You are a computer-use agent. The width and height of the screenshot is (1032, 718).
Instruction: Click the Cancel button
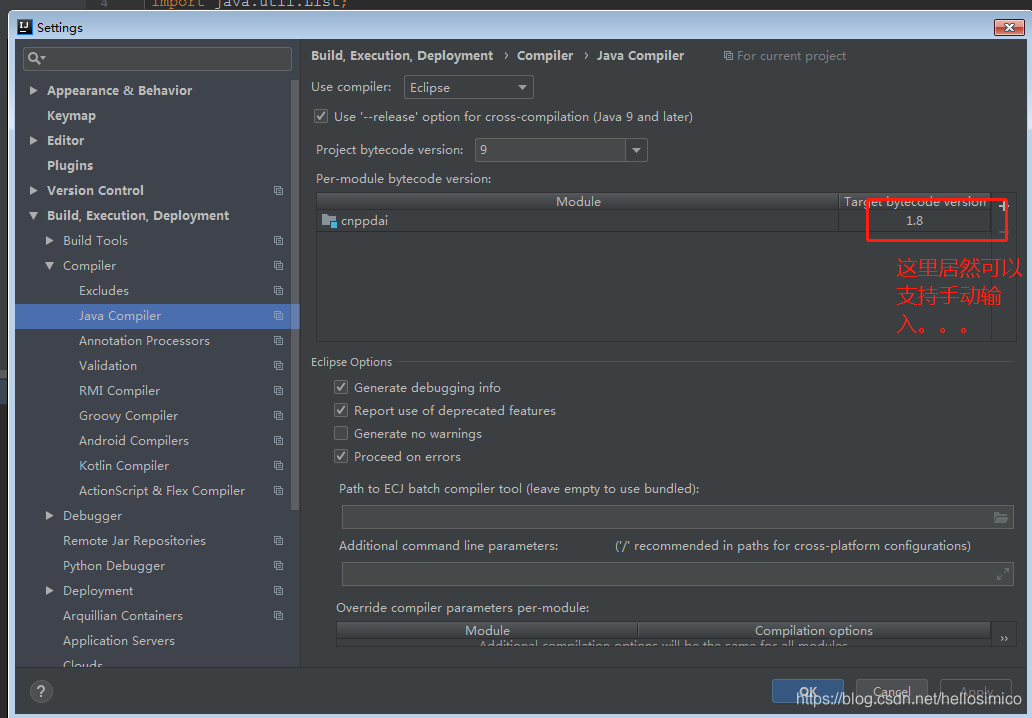click(892, 691)
